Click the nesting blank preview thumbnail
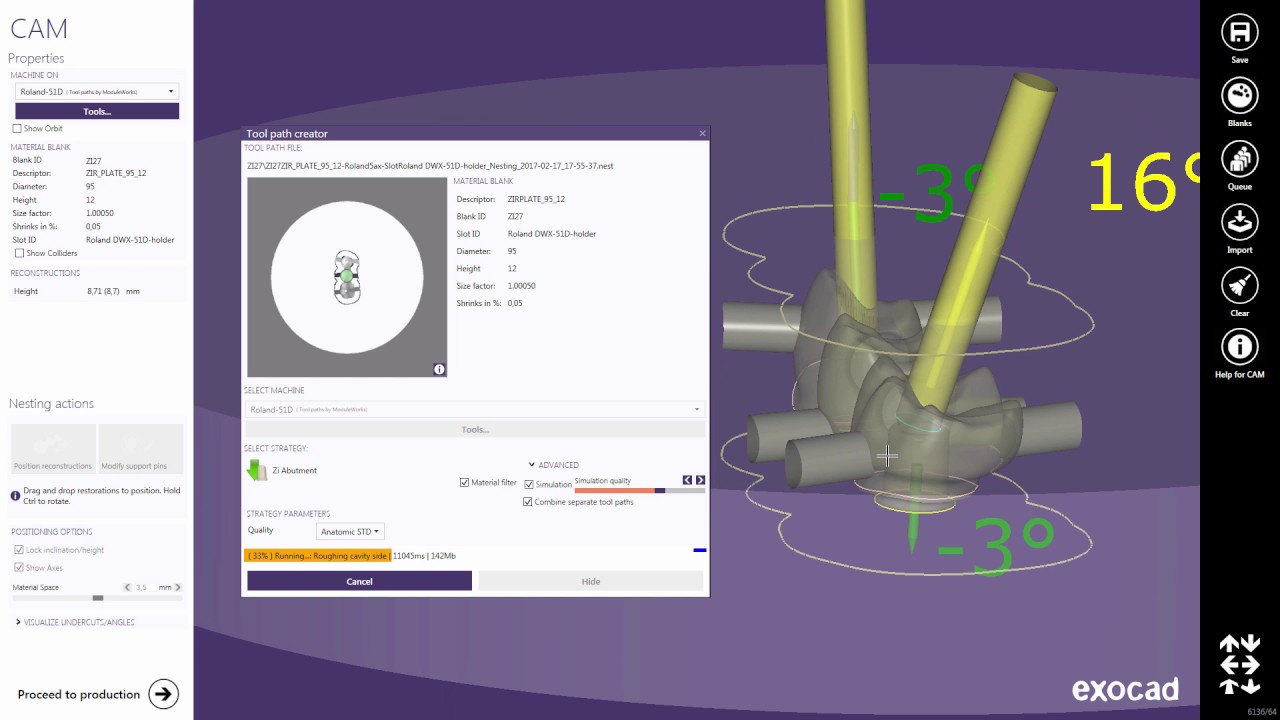This screenshot has width=1280, height=720. [347, 278]
